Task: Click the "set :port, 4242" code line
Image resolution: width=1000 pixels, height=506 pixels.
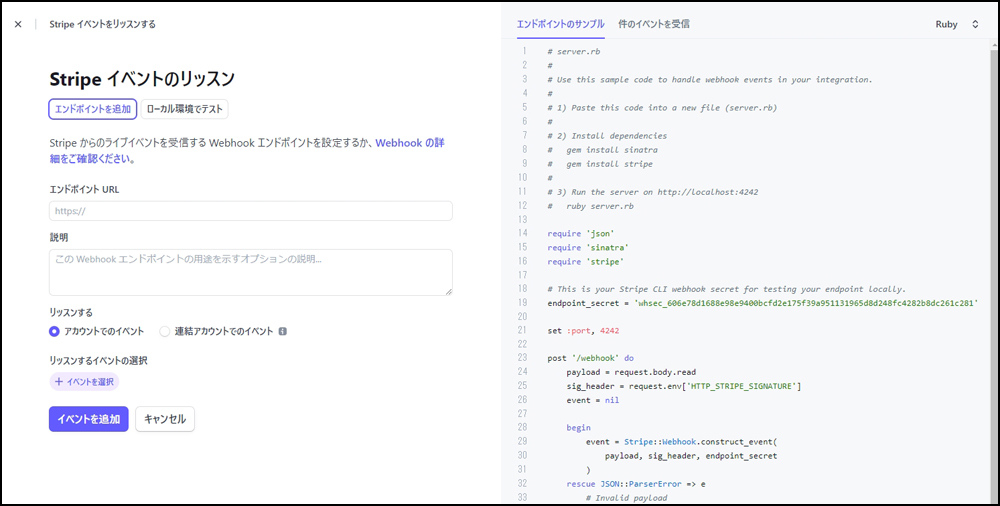Action: click(x=584, y=331)
